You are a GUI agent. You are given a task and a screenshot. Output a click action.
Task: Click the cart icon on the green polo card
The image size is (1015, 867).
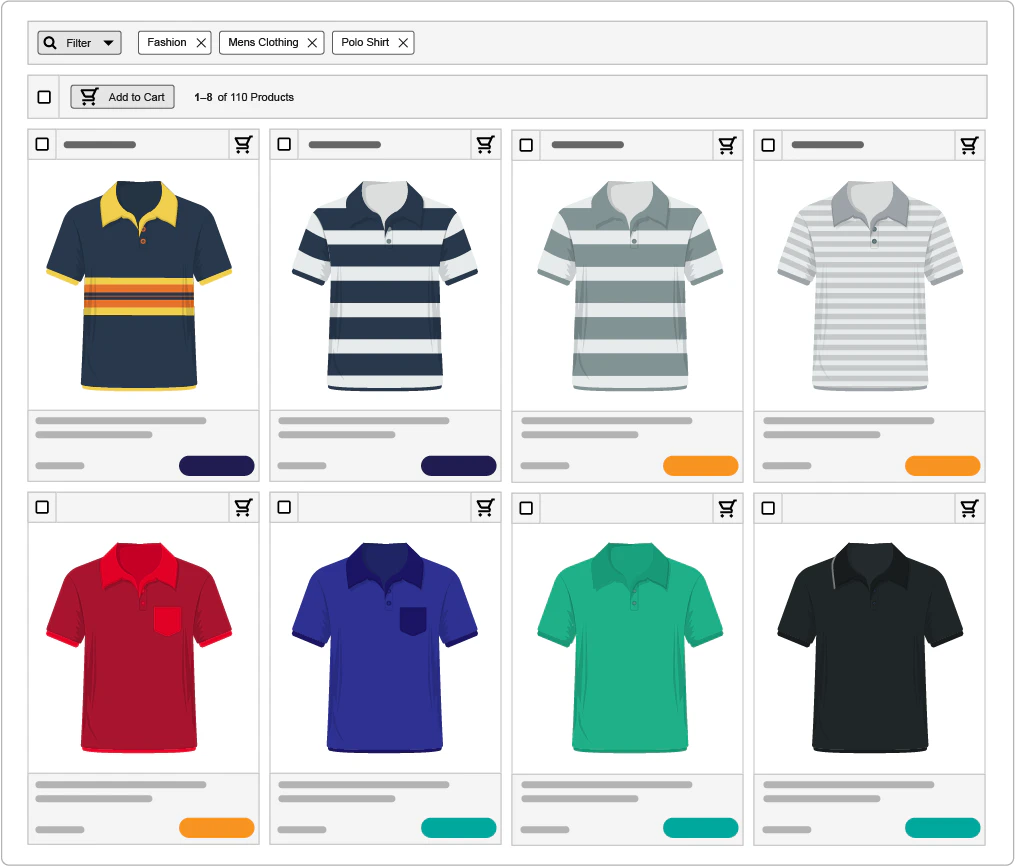coord(727,507)
